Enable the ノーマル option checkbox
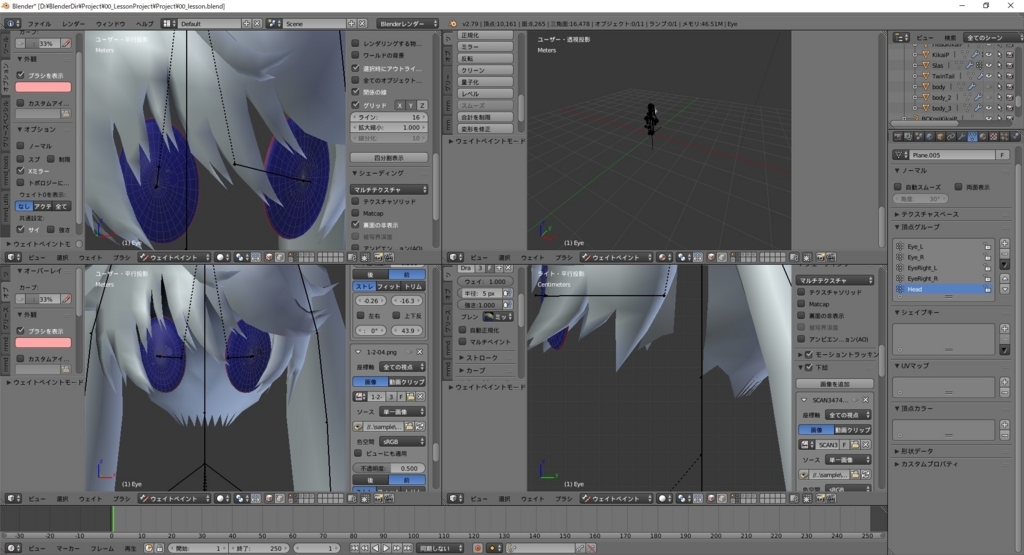 (x=21, y=146)
